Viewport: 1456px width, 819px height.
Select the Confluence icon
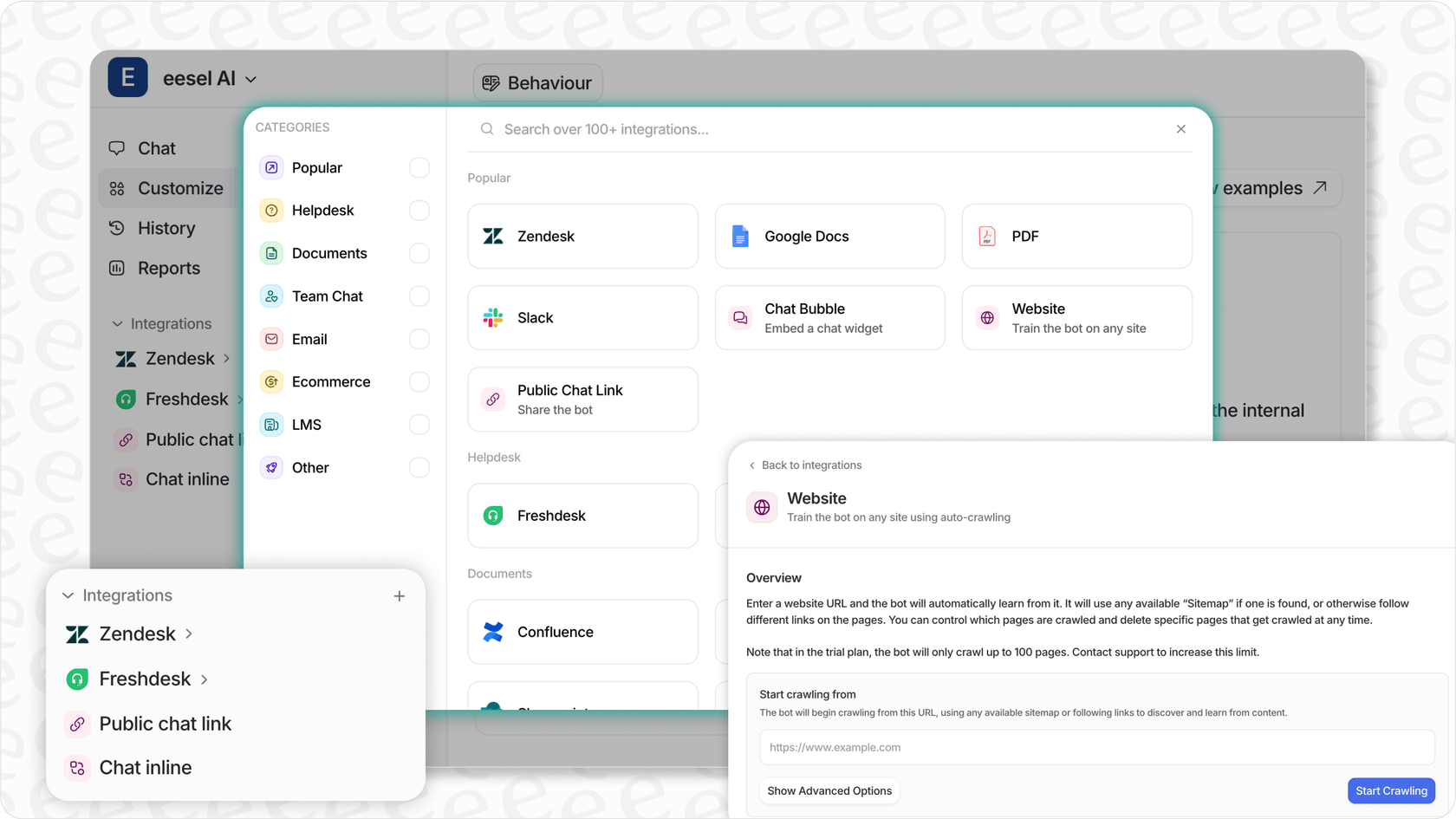[492, 631]
